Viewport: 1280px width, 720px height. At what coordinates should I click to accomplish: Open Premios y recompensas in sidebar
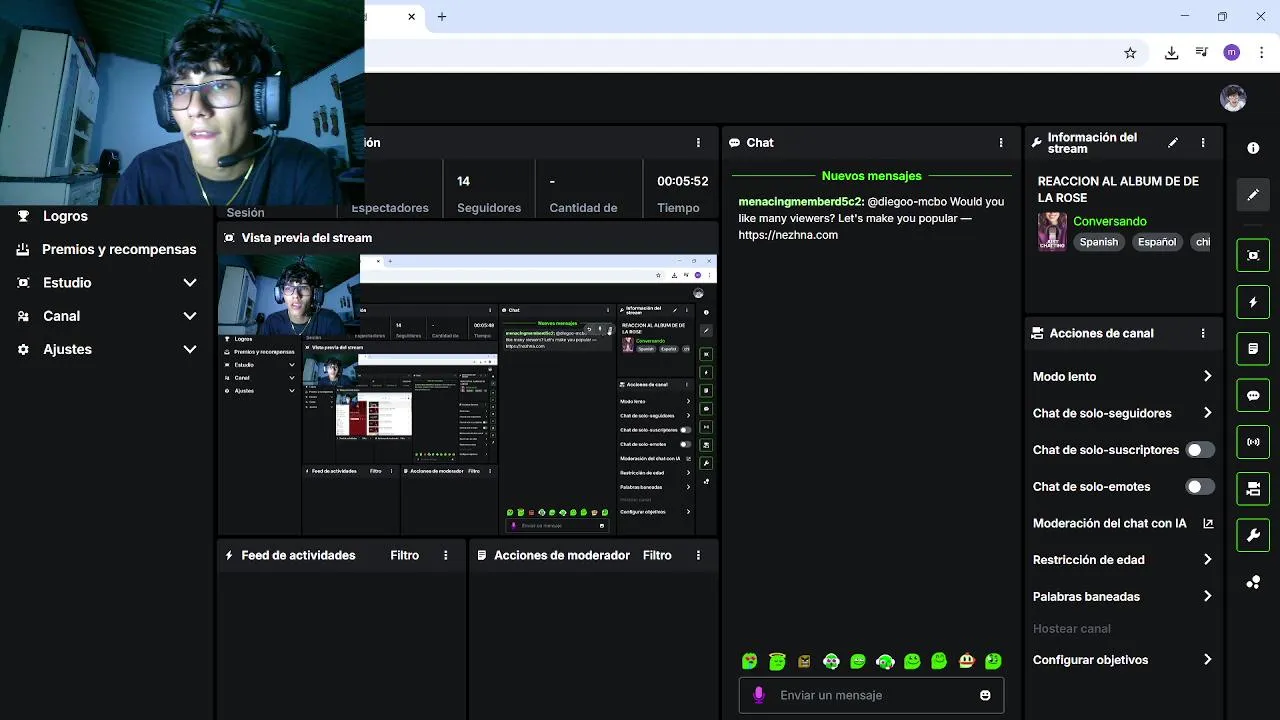coord(119,250)
